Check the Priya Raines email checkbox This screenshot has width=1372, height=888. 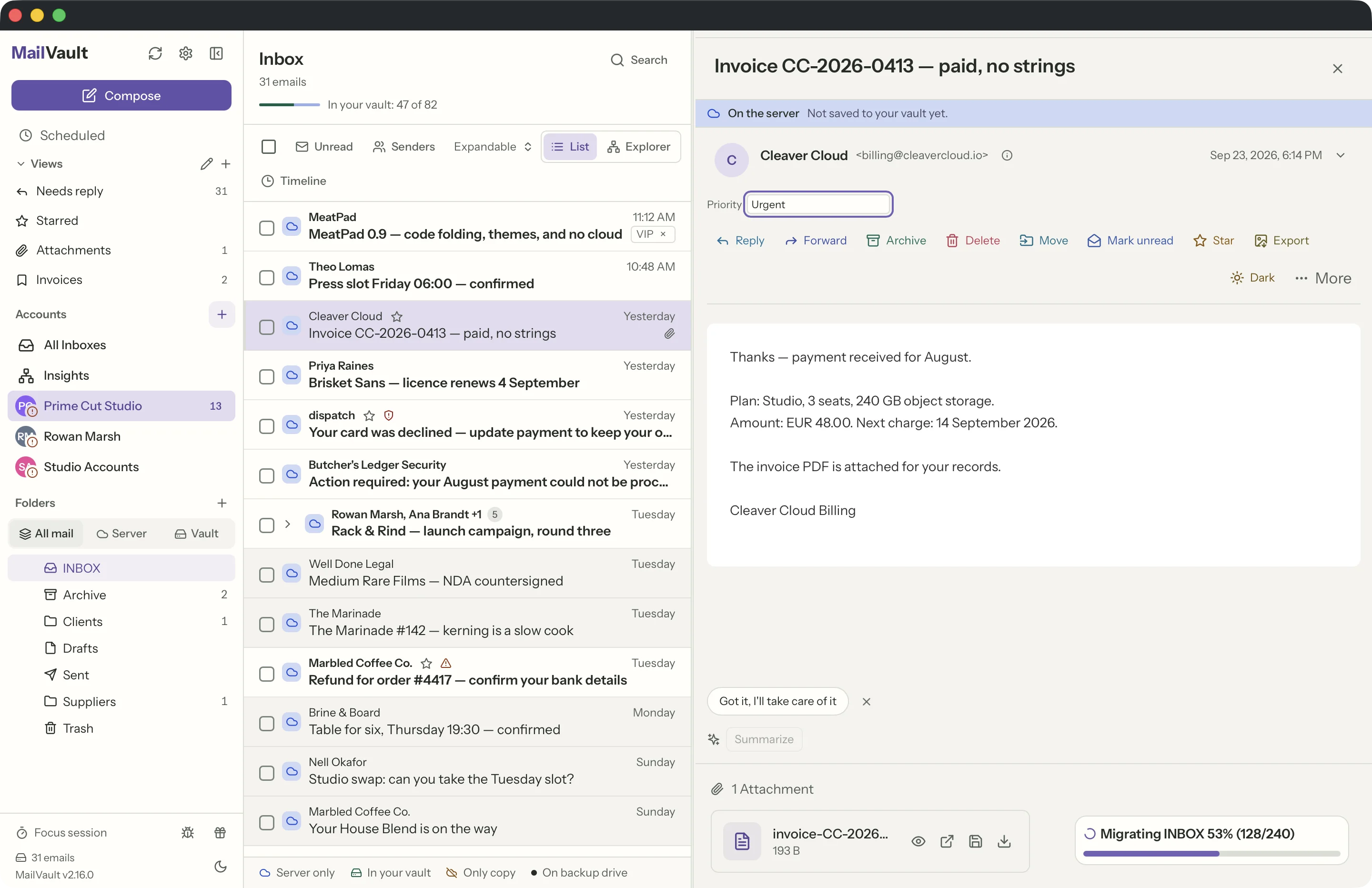tap(266, 377)
